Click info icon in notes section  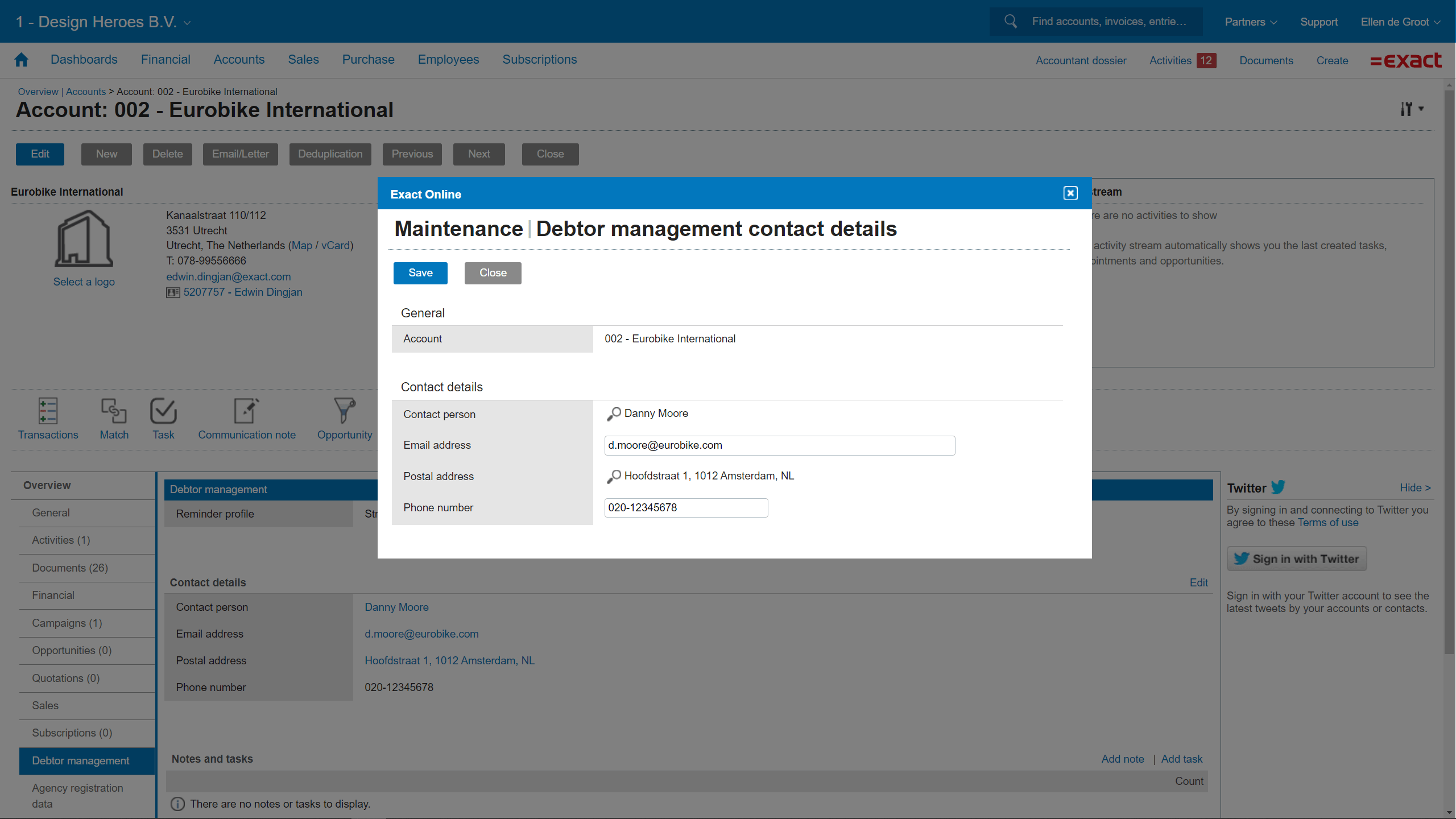click(x=177, y=804)
